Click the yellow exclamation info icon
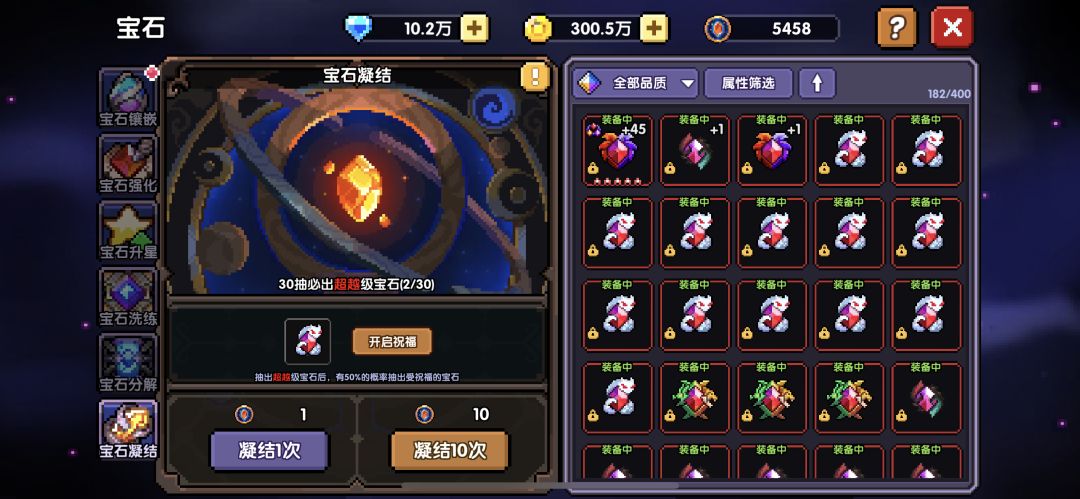Viewport: 1080px width, 499px height. [x=535, y=77]
